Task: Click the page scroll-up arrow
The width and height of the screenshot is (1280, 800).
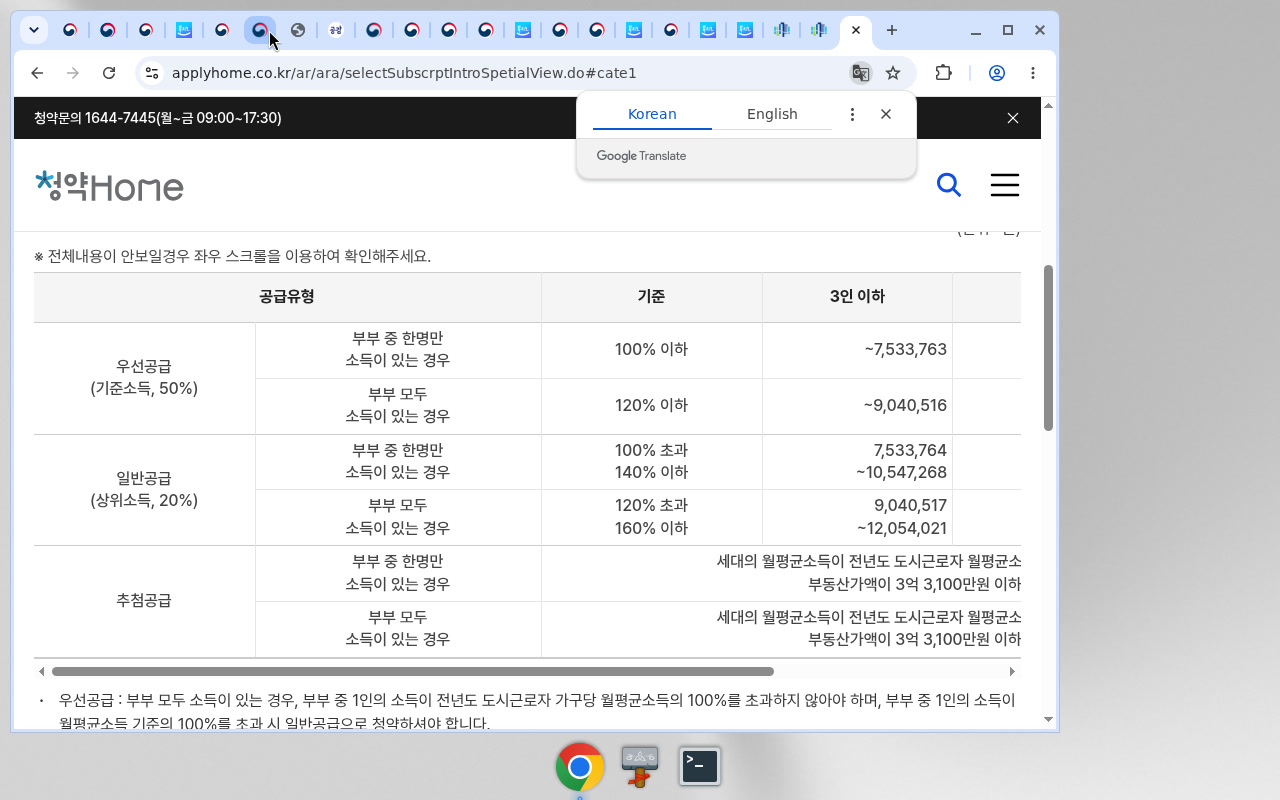Action: tap(1048, 105)
